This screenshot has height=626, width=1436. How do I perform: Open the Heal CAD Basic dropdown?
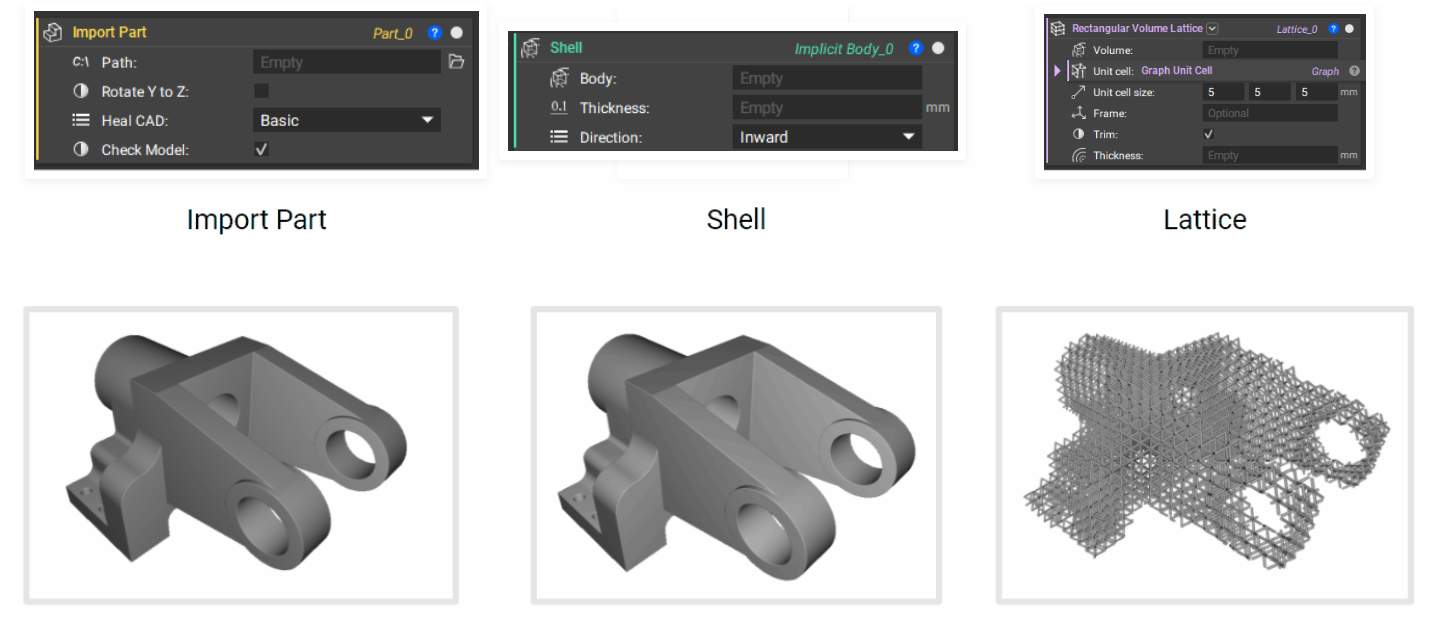346,120
